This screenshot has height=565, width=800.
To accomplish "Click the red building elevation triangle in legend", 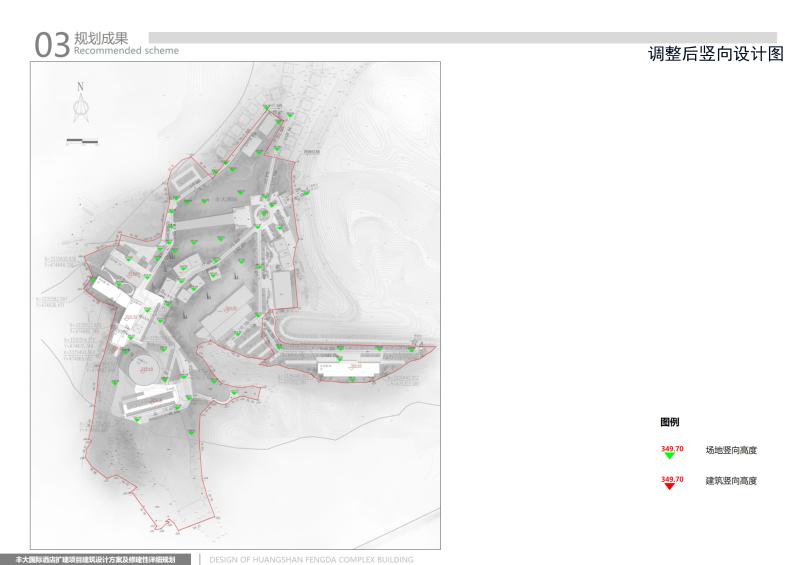I will pos(670,487).
